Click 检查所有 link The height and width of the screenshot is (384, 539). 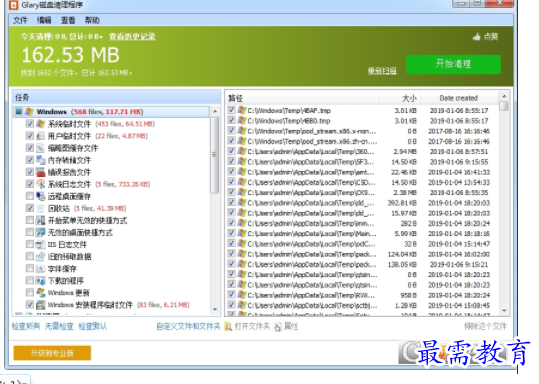point(25,326)
